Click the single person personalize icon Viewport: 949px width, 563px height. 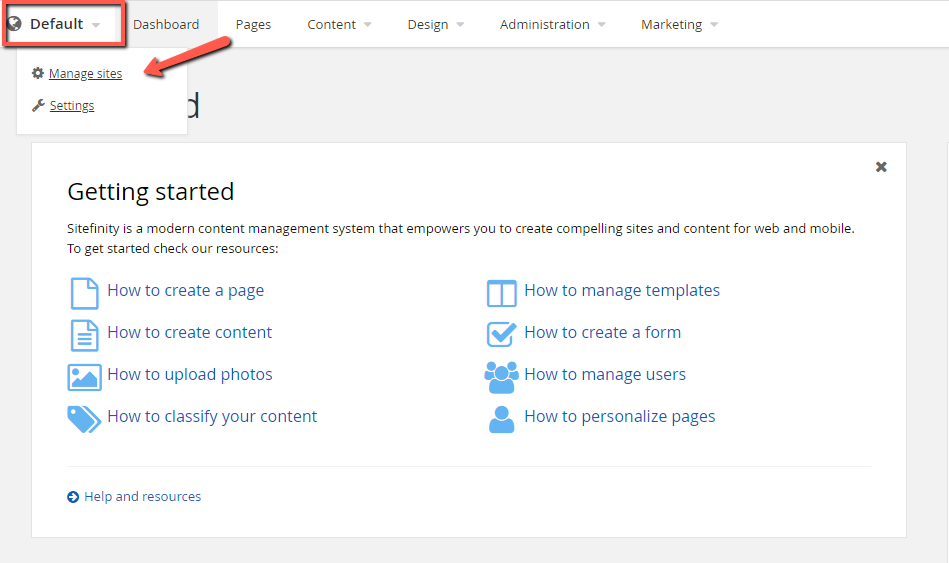pyautogui.click(x=501, y=419)
